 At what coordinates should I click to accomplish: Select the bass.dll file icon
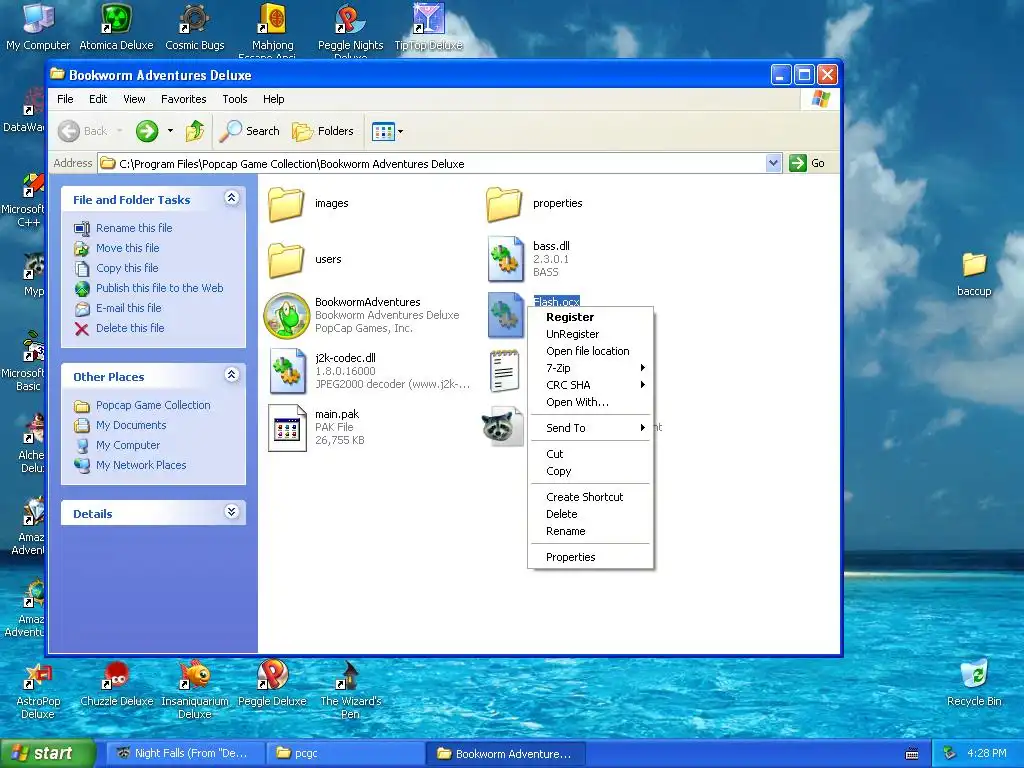[x=505, y=259]
